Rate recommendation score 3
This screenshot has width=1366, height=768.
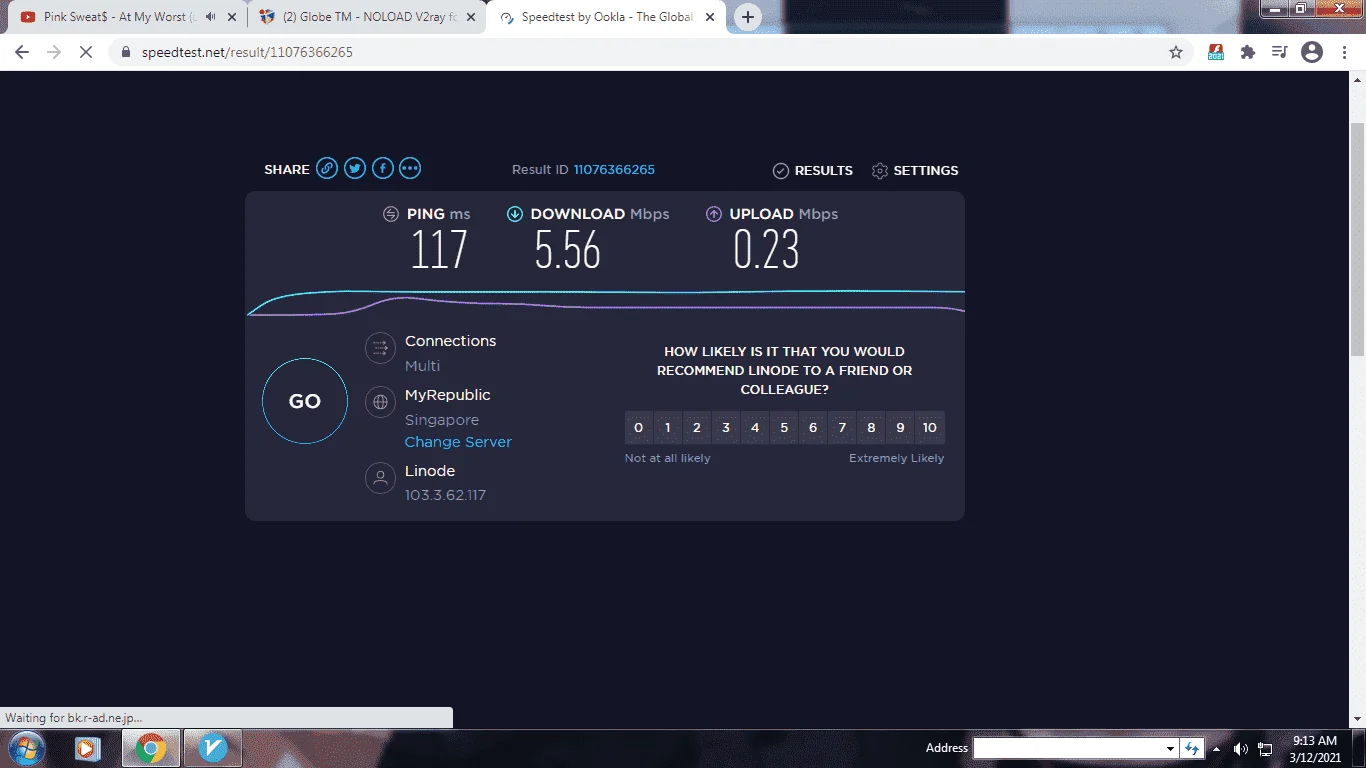(726, 428)
